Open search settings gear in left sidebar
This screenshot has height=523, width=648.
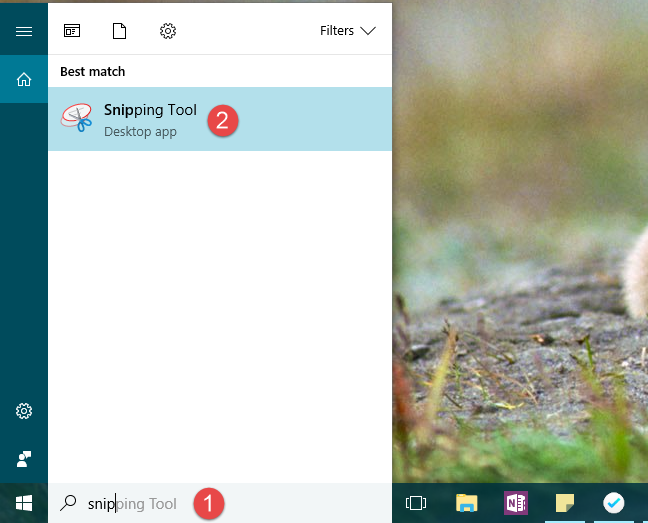point(24,411)
